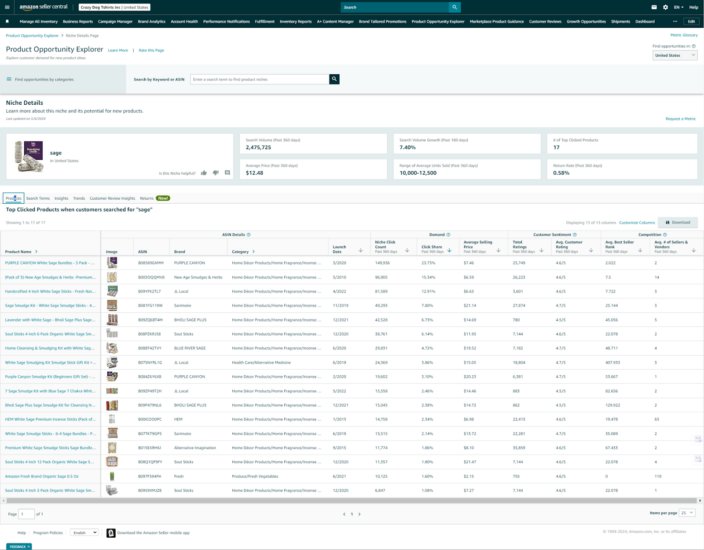Click the Rate this Page link
Viewport: 704px width, 550px height.
pos(151,50)
